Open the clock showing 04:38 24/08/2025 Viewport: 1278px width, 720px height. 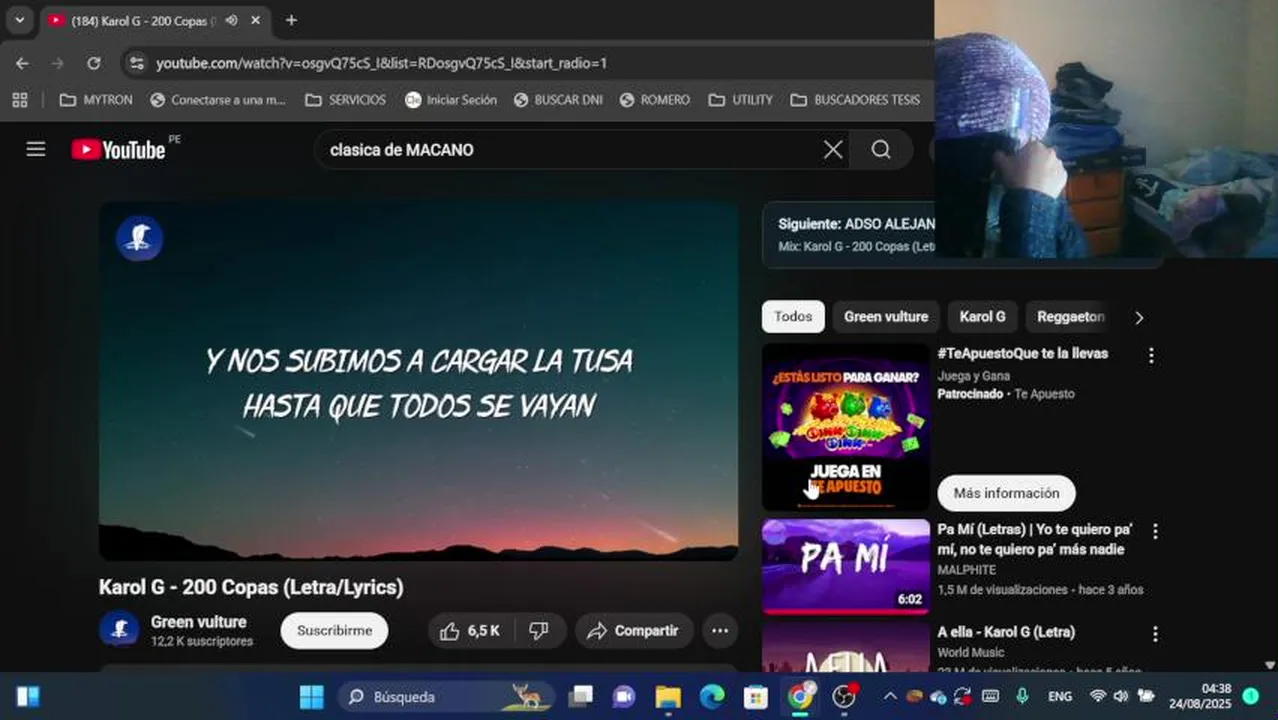coord(1201,696)
